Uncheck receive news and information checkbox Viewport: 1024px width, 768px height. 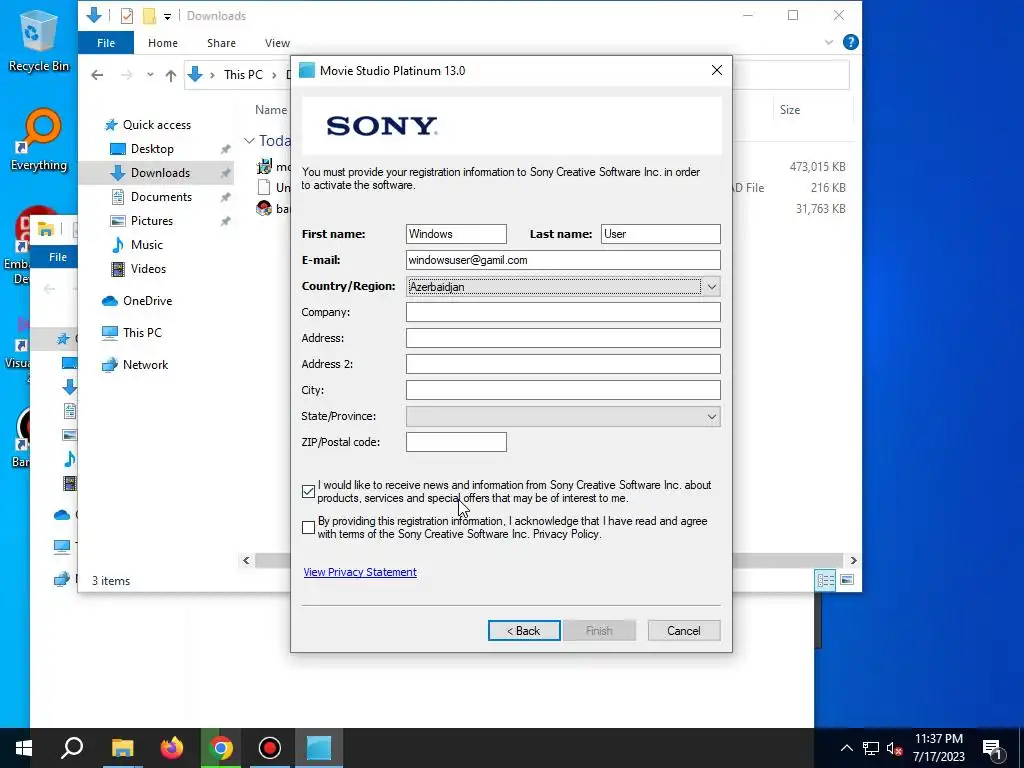308,492
